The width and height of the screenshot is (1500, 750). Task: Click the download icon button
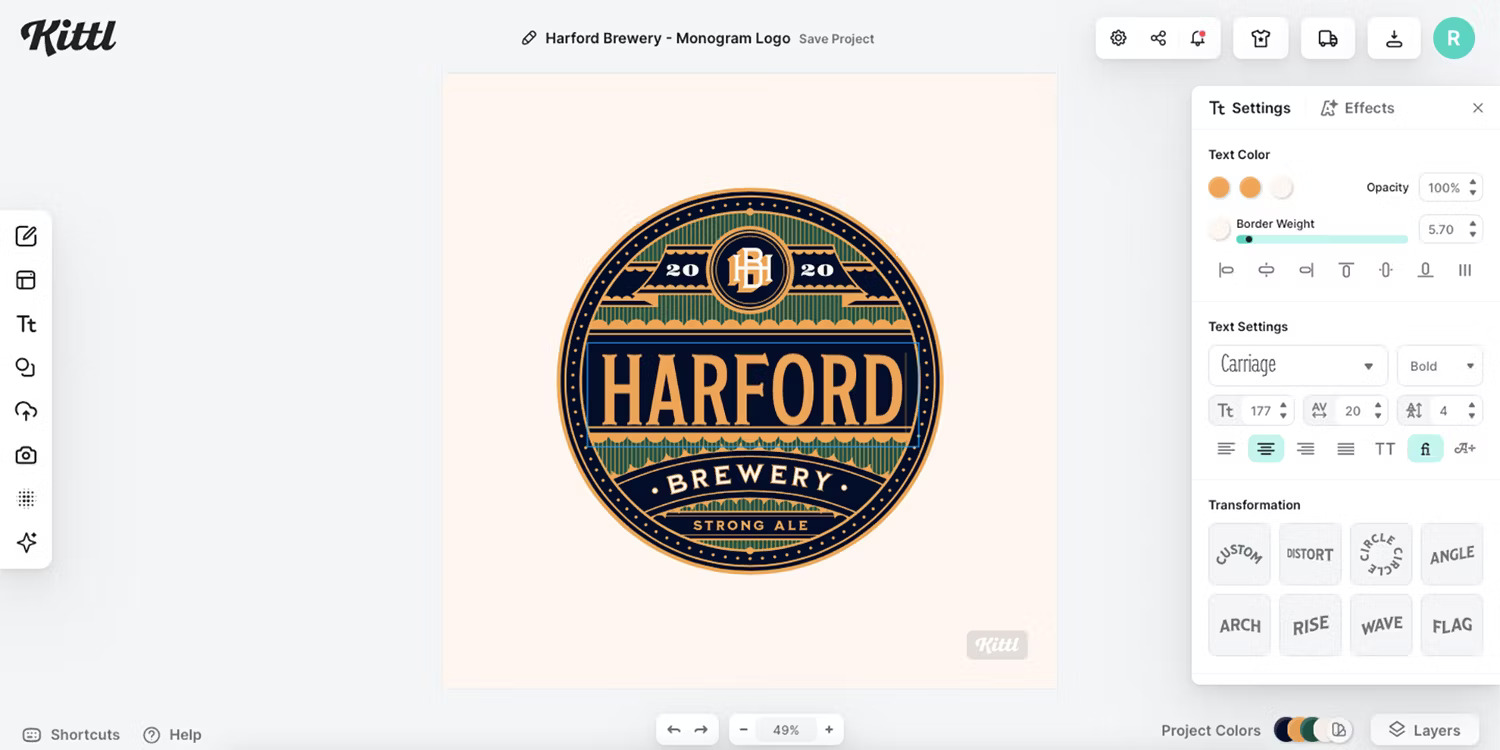[x=1394, y=38]
